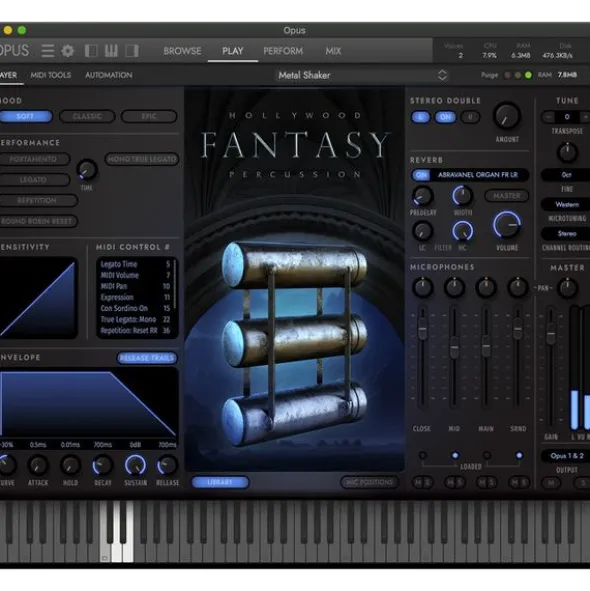This screenshot has height=591, width=590.
Task: Toggle Close microphone loaded indicator
Action: 423,455
